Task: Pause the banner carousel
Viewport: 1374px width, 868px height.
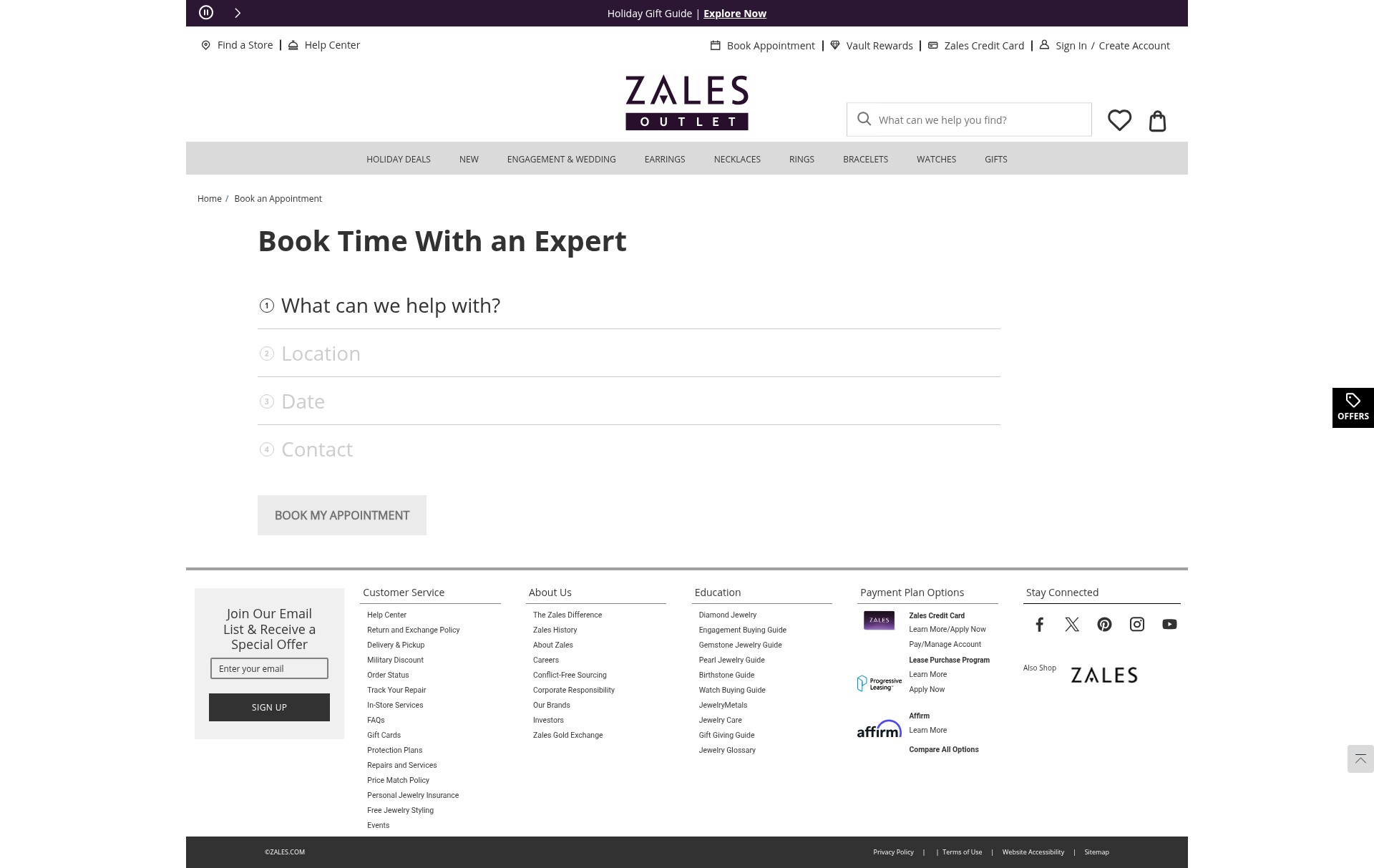Action: click(x=206, y=12)
